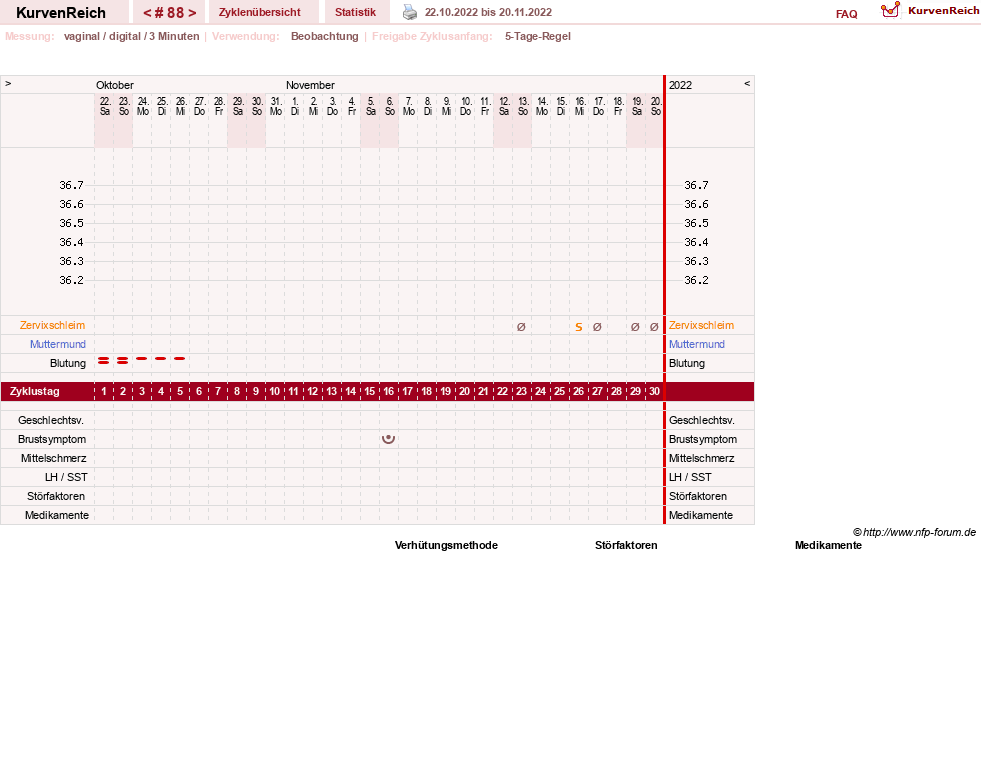Click the right Muttermund row label

pyautogui.click(x=697, y=344)
